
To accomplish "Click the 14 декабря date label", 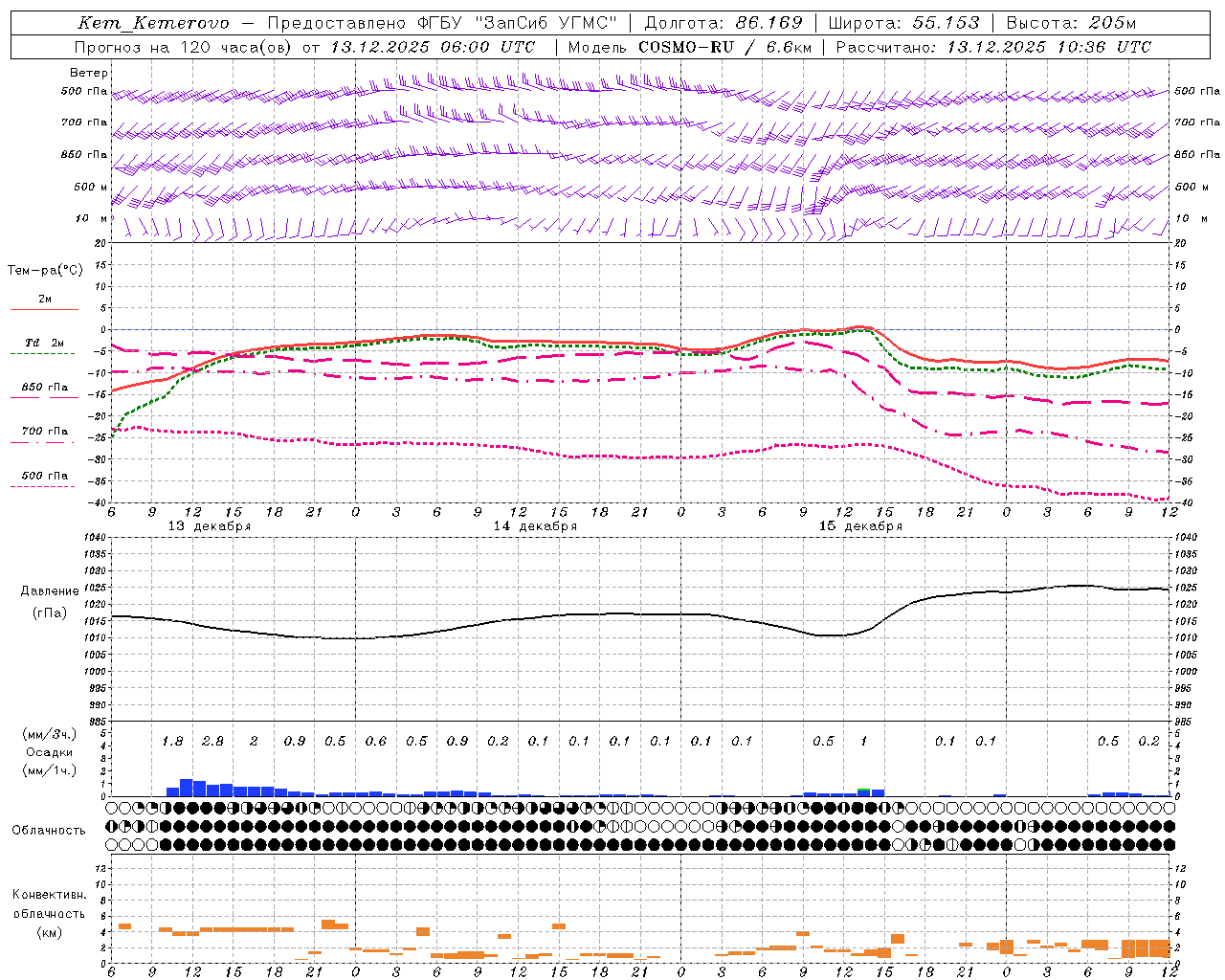I will coord(535,526).
